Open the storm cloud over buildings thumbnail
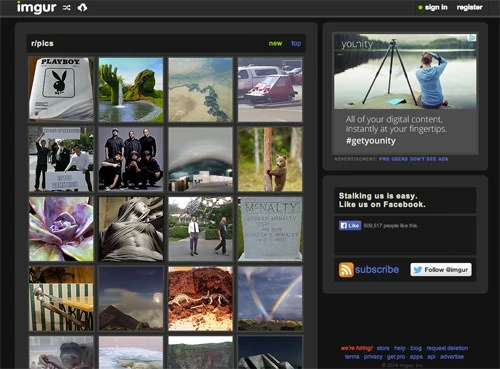 [200, 159]
